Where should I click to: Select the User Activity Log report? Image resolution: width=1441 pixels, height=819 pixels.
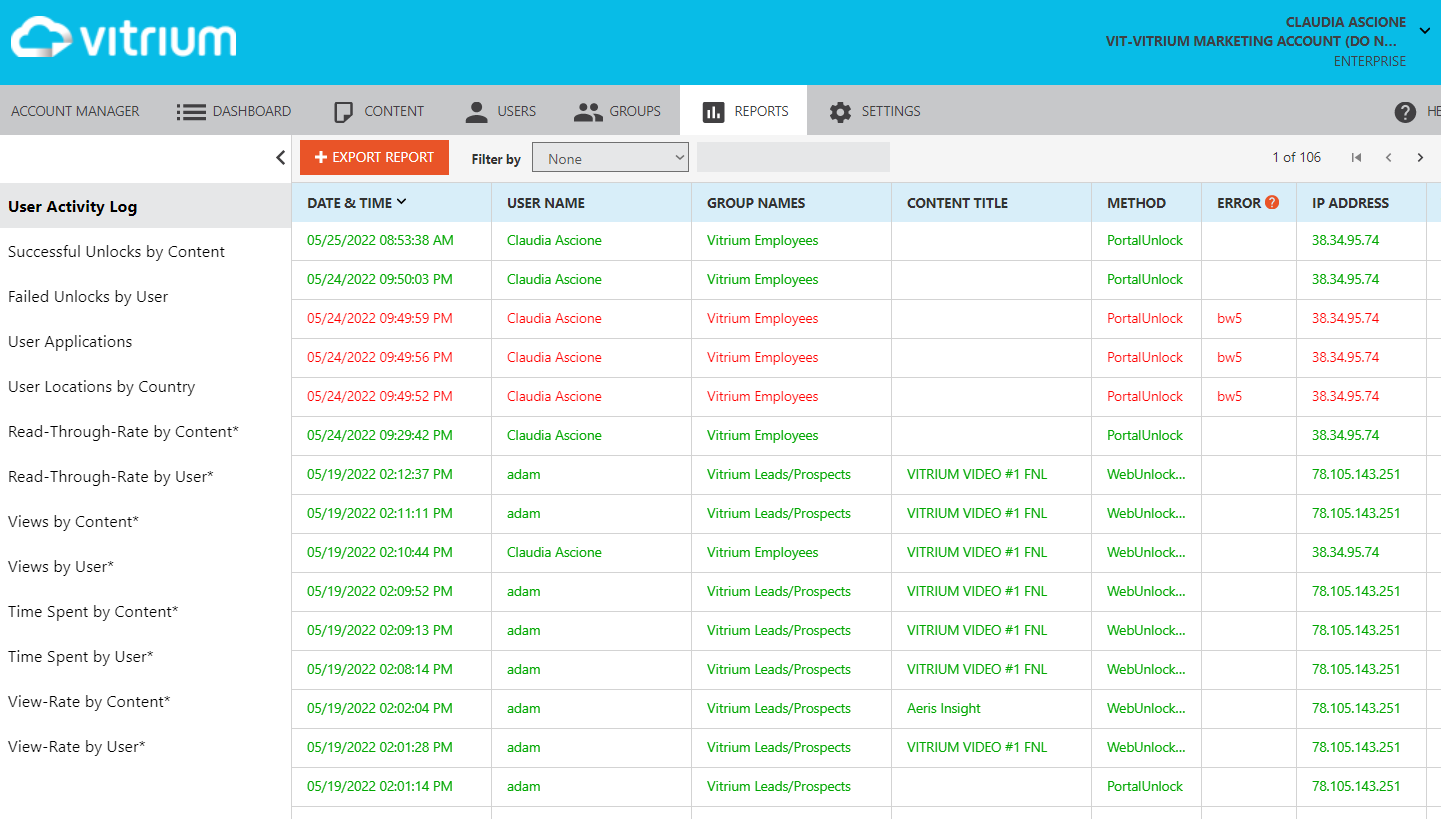pos(146,207)
